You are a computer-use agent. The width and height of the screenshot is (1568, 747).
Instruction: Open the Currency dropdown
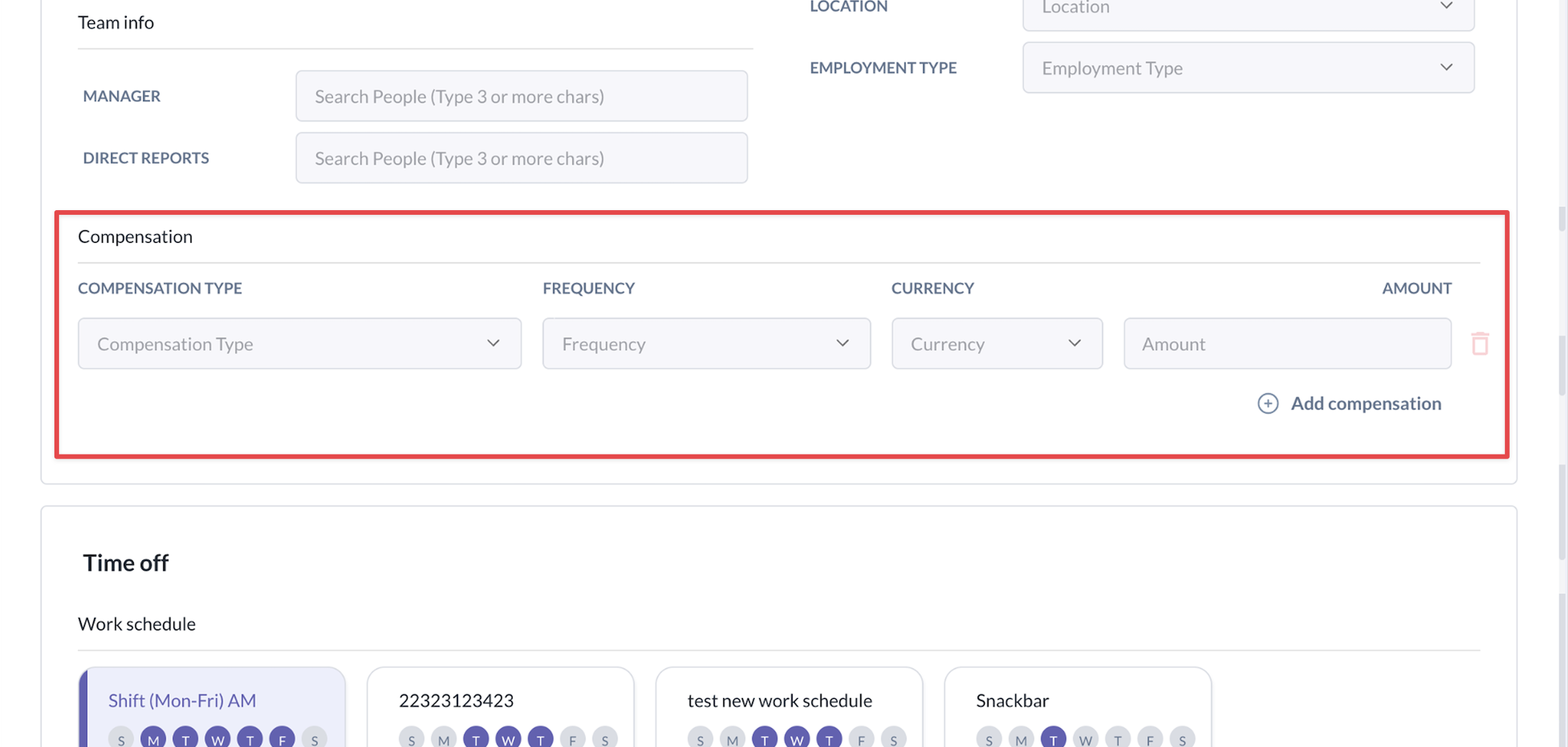996,343
